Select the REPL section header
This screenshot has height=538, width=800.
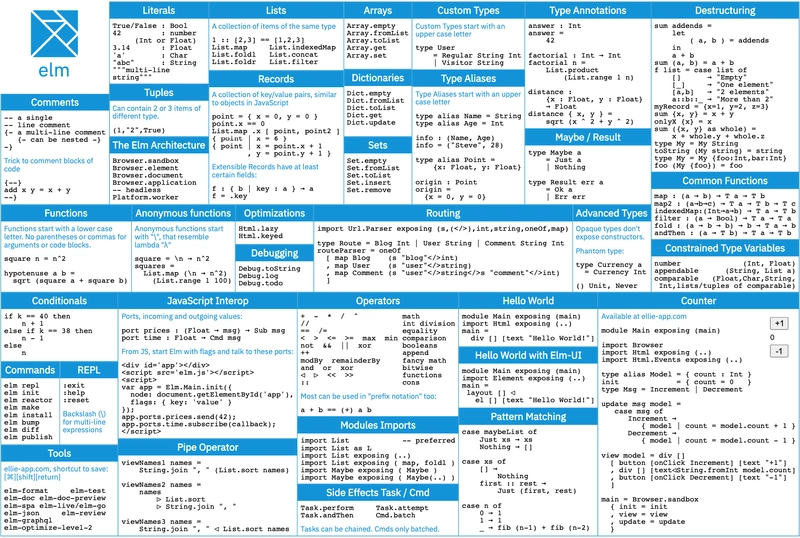[x=89, y=370]
